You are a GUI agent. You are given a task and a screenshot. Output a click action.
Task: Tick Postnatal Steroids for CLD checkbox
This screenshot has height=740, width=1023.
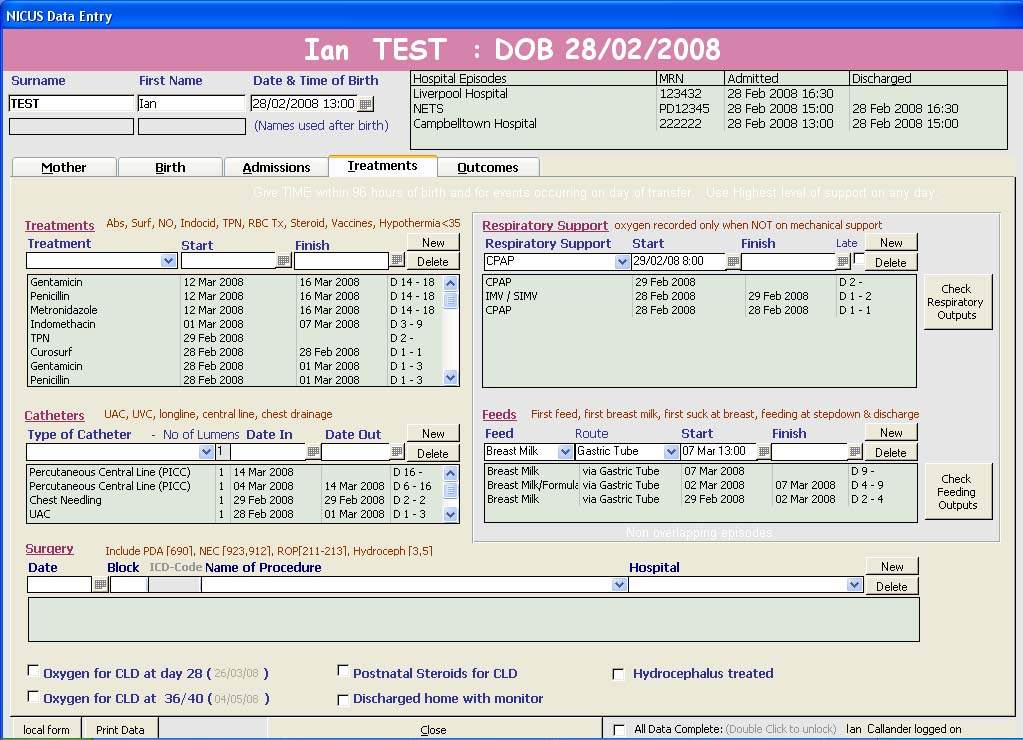click(x=344, y=672)
